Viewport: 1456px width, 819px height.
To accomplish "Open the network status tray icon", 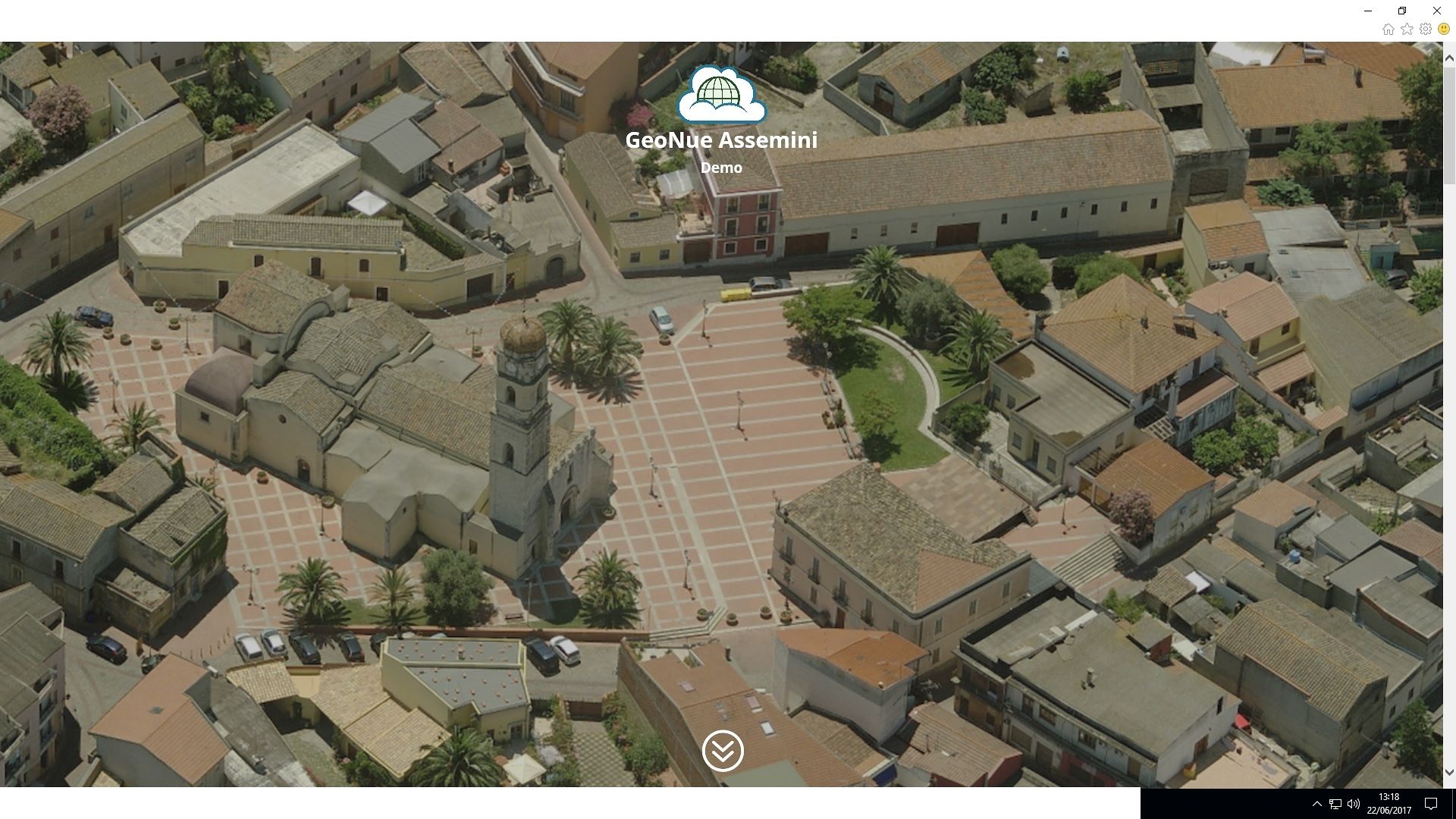I will coord(1335,804).
